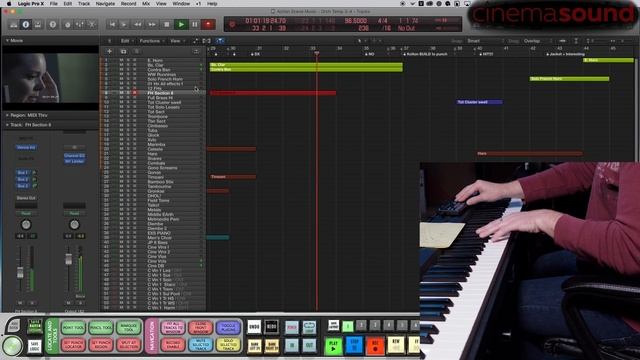Open the Mix menu

(146, 4)
